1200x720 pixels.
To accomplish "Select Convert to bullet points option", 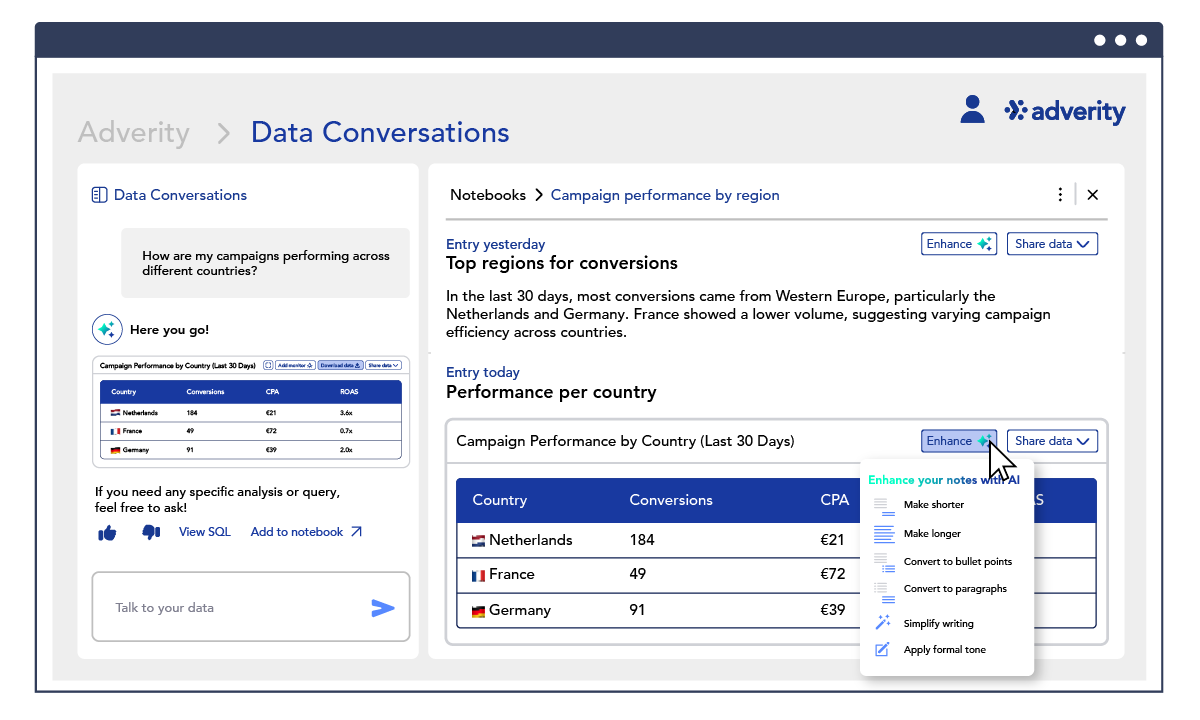I will pos(957,562).
